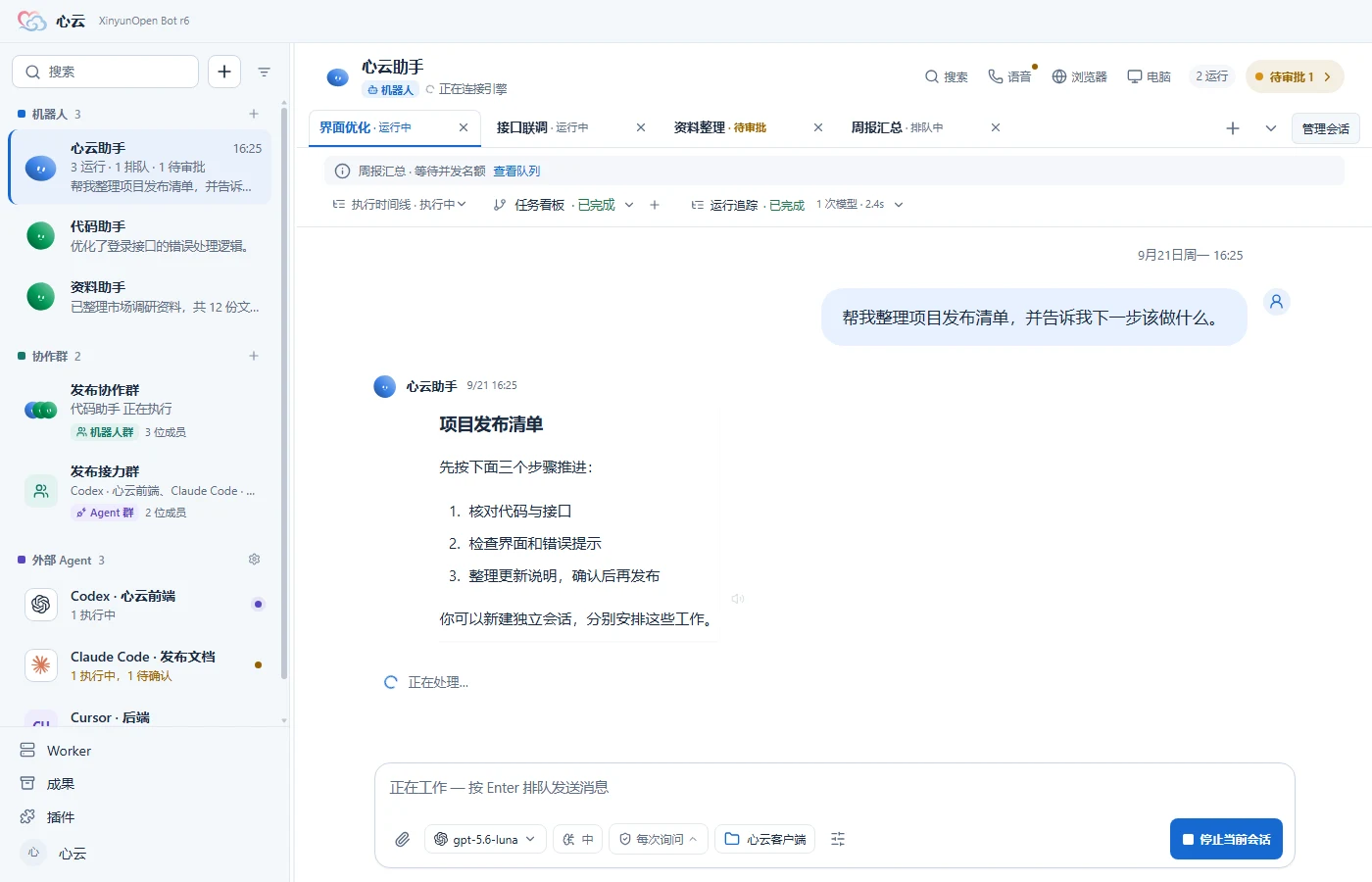
Task: Open the gpt-5.6-luna model dropdown
Action: pyautogui.click(x=485, y=839)
